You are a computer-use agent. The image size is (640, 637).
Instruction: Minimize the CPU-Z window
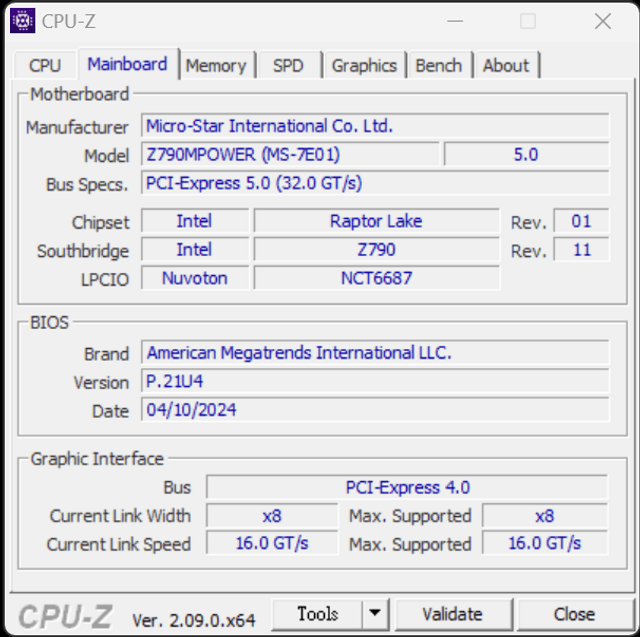[455, 21]
